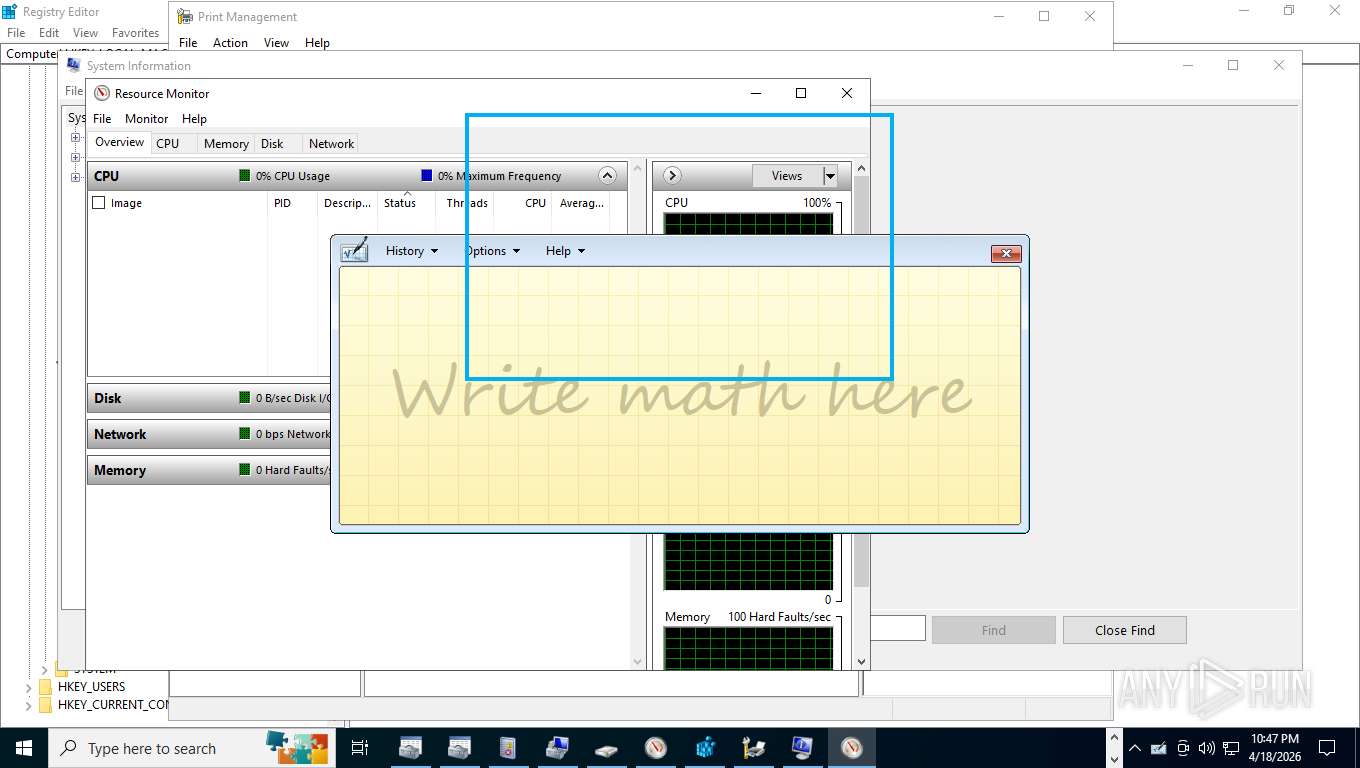Viewport: 1360px width, 768px height.
Task: Open the Action menu in Print Management
Action: click(x=230, y=43)
